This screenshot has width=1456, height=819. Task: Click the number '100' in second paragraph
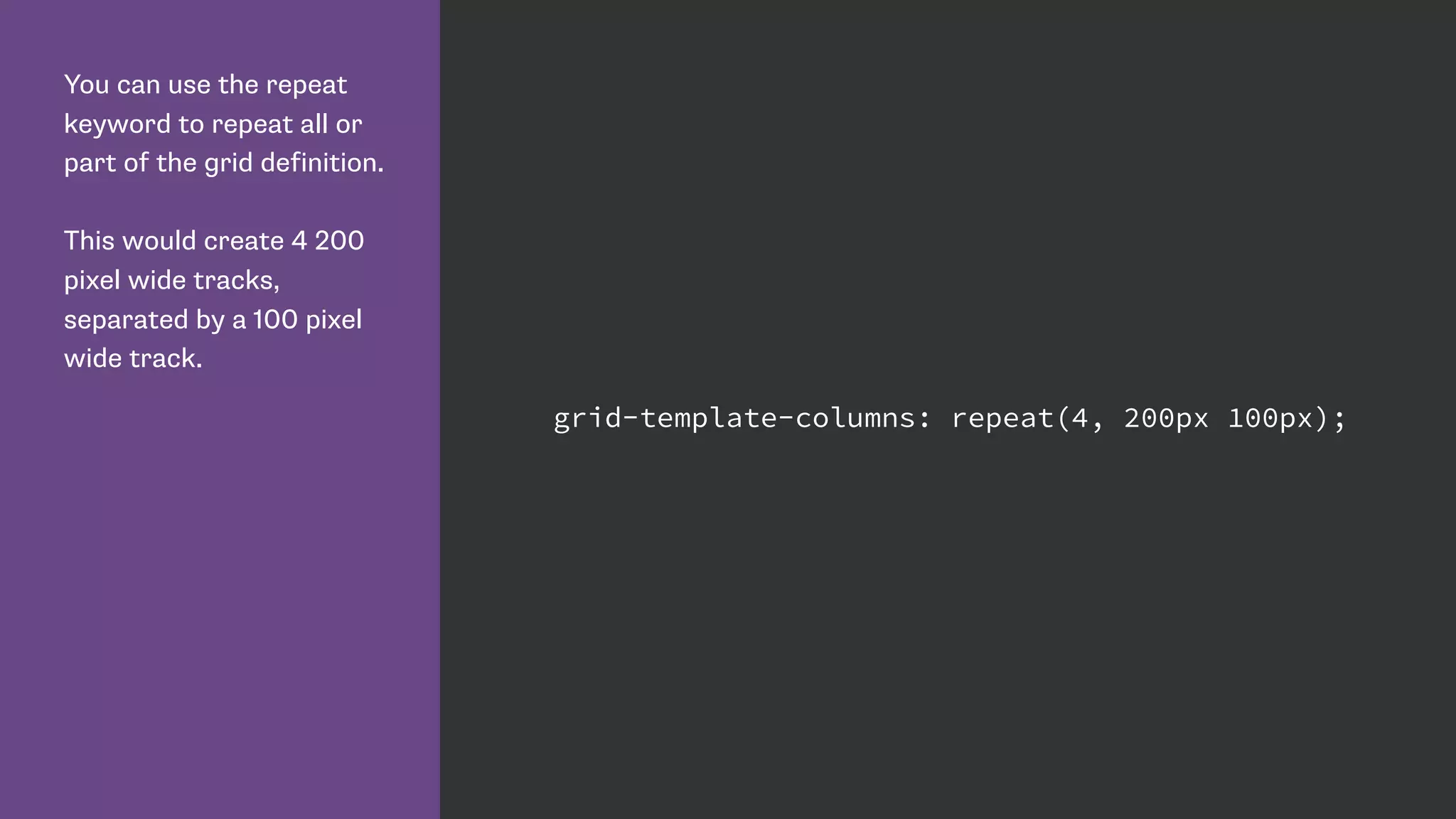pos(275,319)
